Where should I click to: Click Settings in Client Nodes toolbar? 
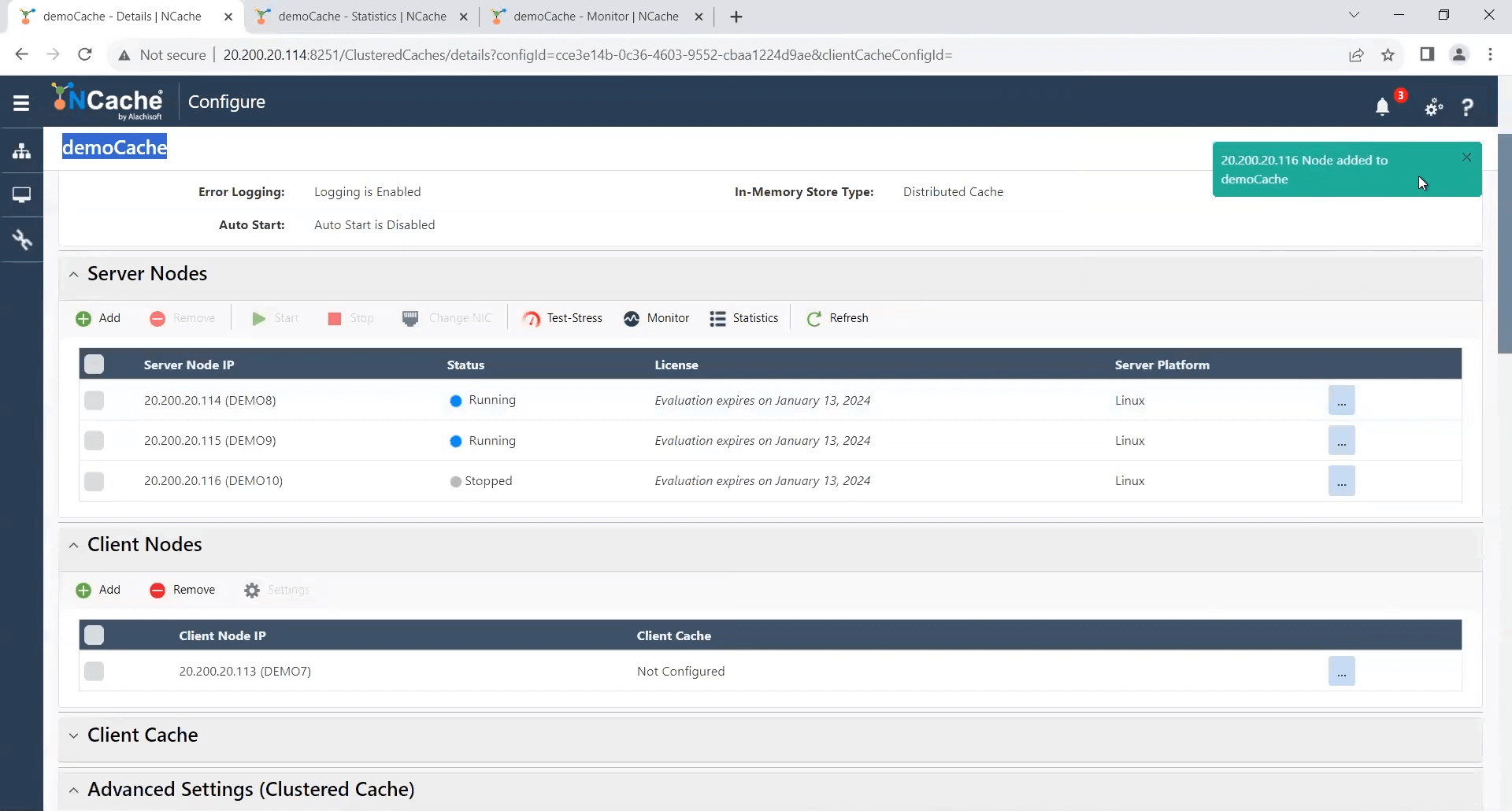pos(277,590)
